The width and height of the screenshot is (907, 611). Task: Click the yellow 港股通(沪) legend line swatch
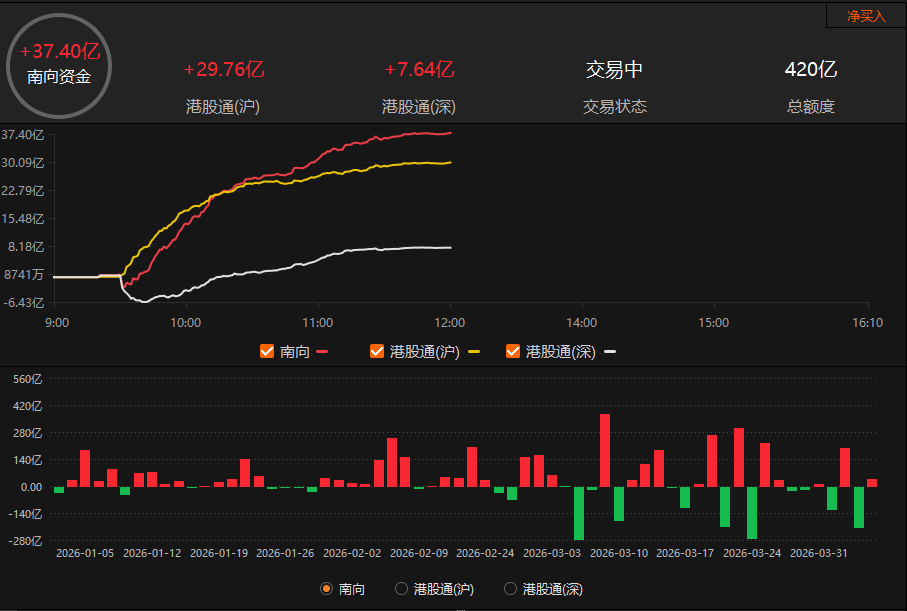click(473, 352)
